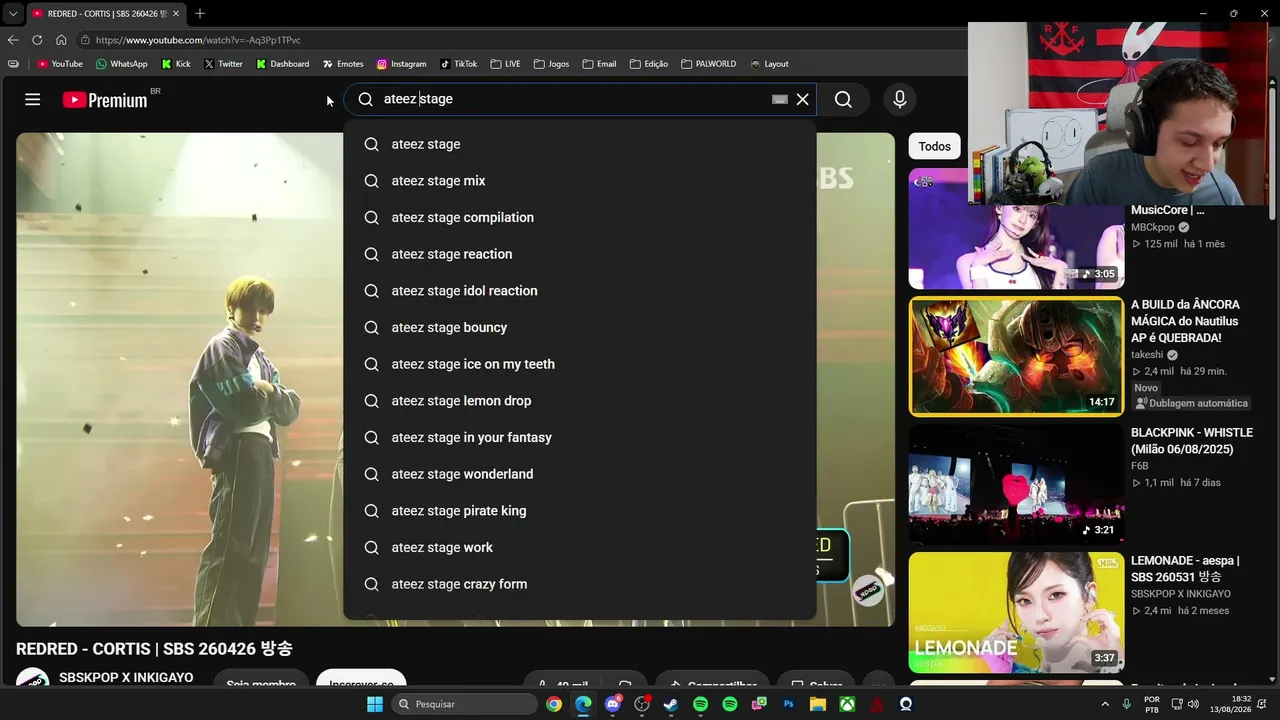The width and height of the screenshot is (1280, 720).
Task: Expand the LIVE bookmarks folder
Action: tap(505, 64)
